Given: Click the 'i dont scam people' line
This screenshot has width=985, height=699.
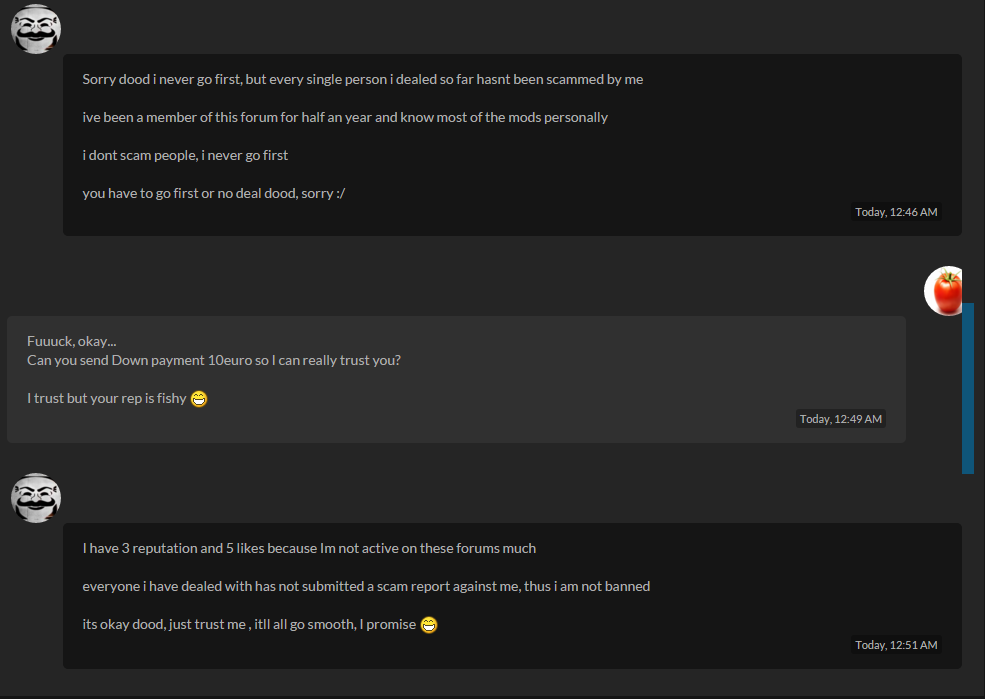Looking at the screenshot, I should [185, 155].
